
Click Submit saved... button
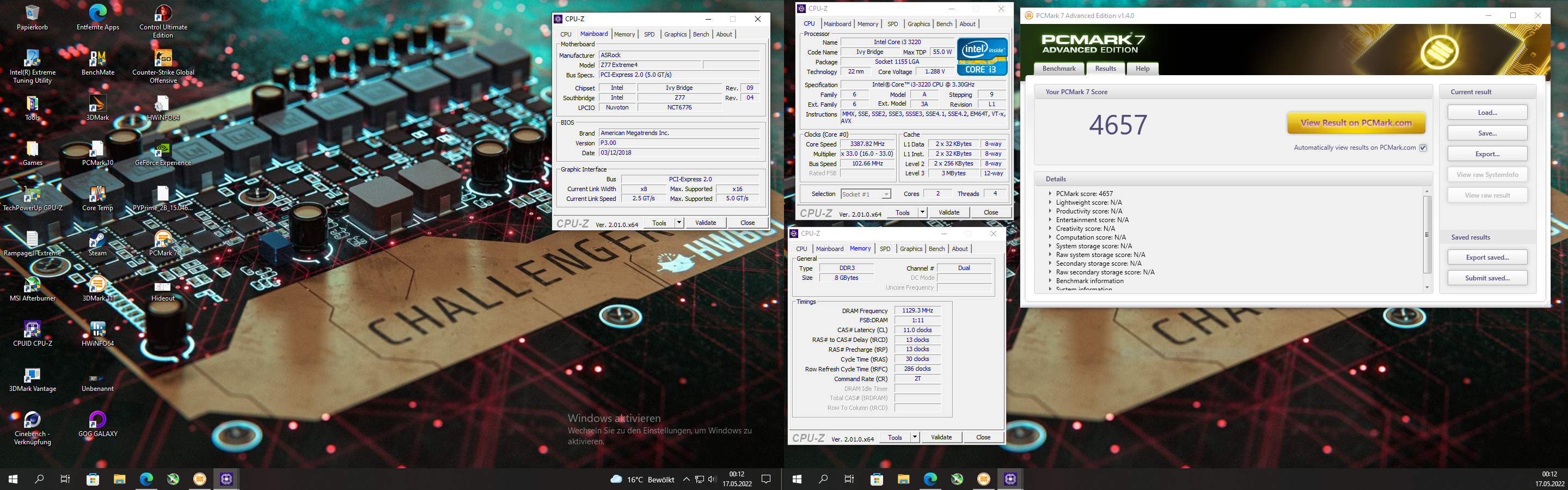pos(1487,278)
